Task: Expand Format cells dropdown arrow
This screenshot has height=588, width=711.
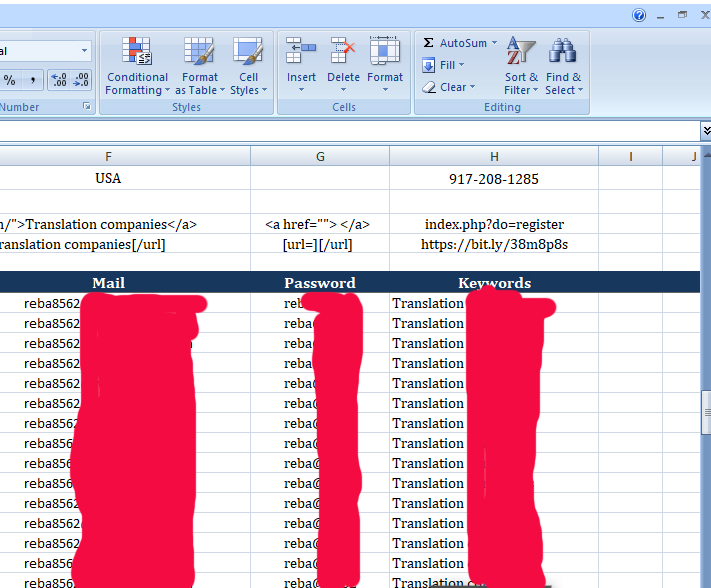Action: pyautogui.click(x=385, y=90)
